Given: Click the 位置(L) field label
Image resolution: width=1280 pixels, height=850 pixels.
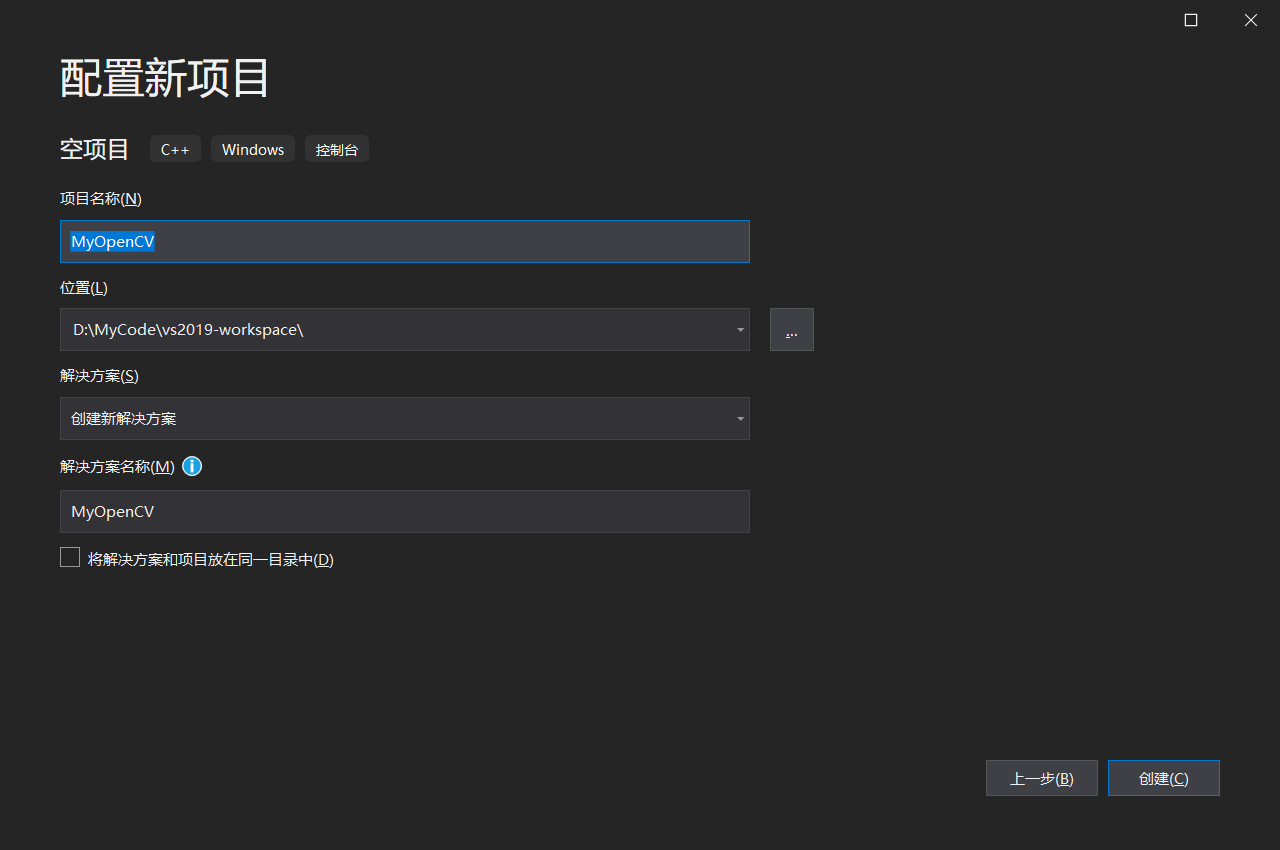Looking at the screenshot, I should pos(83,287).
